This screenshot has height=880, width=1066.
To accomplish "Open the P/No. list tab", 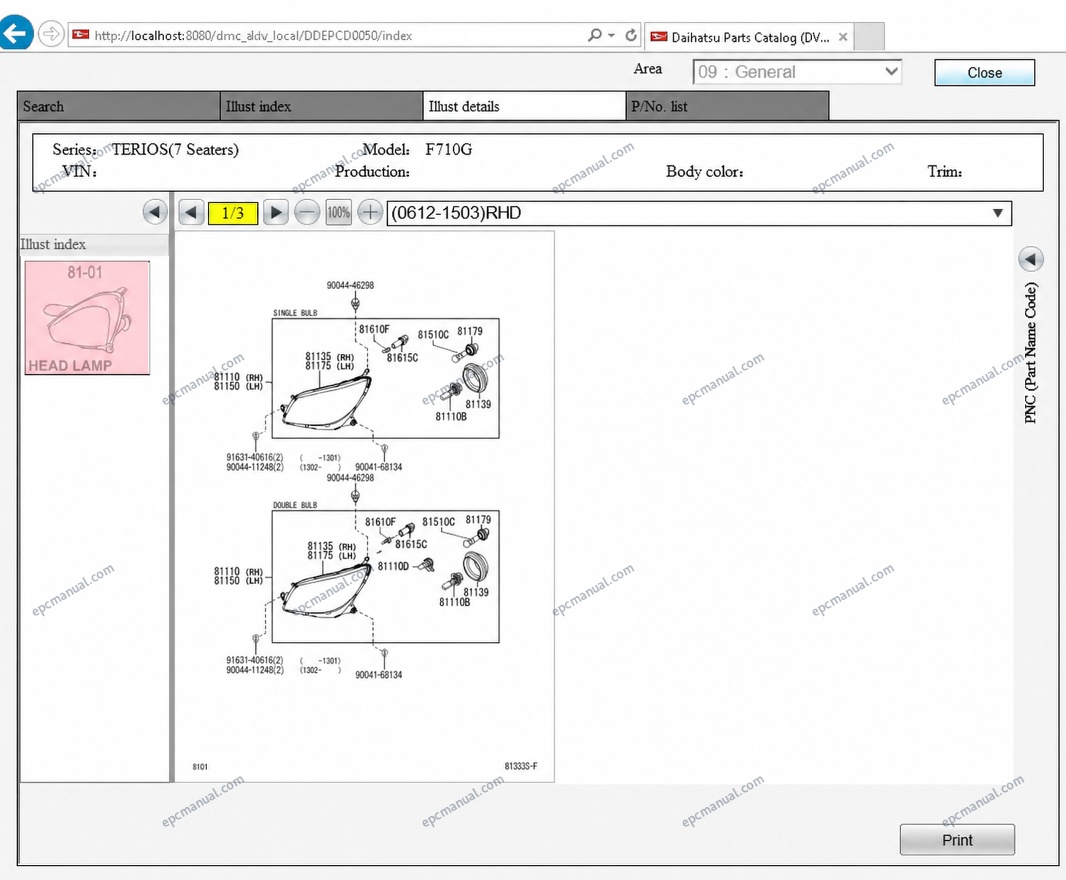I will click(727, 106).
